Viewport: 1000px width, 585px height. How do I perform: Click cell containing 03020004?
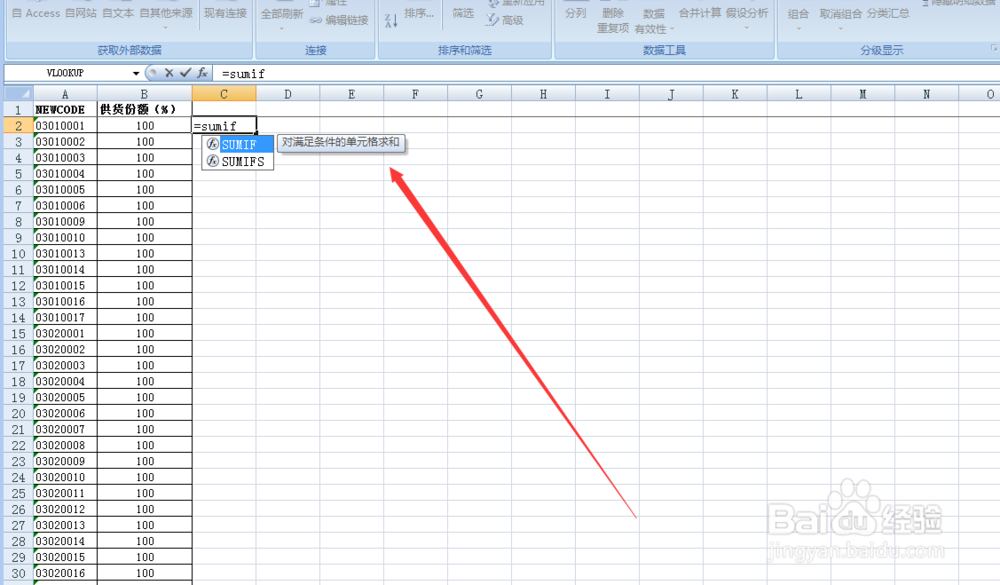(65, 381)
